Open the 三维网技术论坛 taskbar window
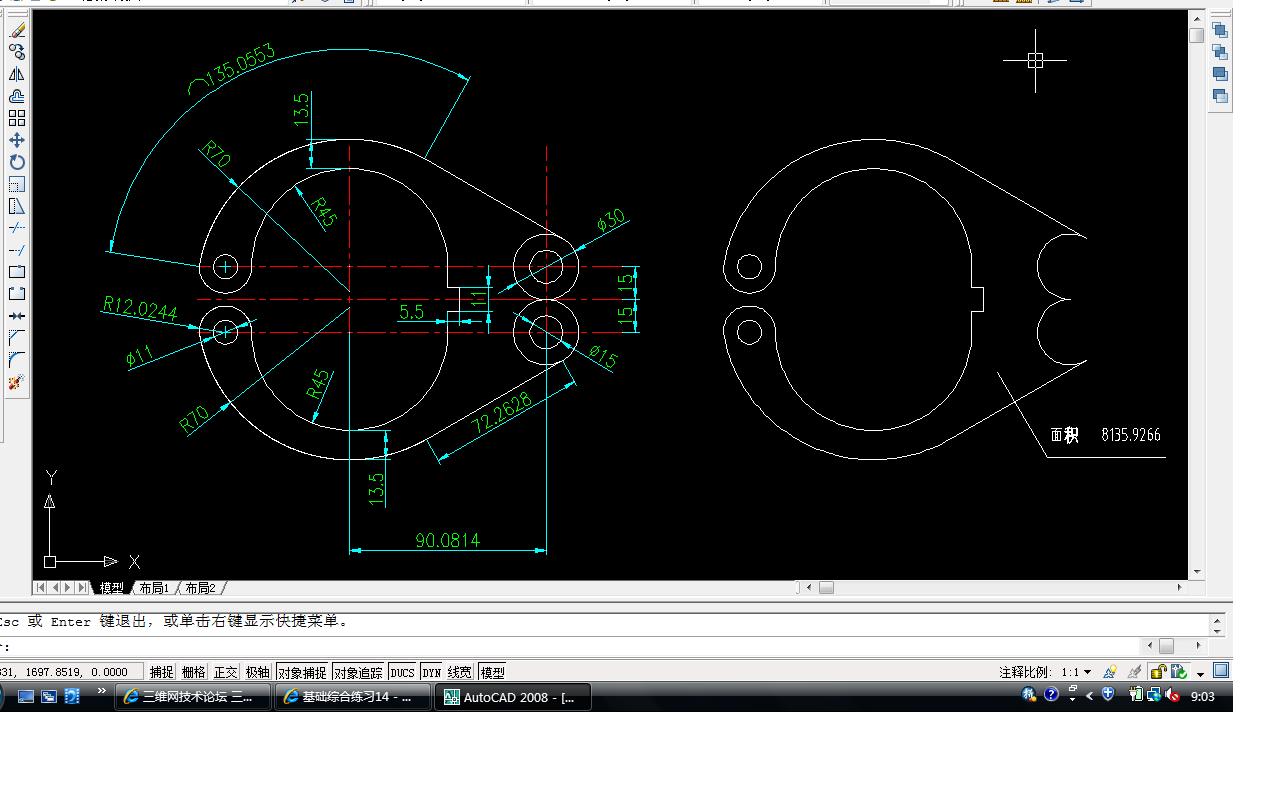 tap(194, 697)
